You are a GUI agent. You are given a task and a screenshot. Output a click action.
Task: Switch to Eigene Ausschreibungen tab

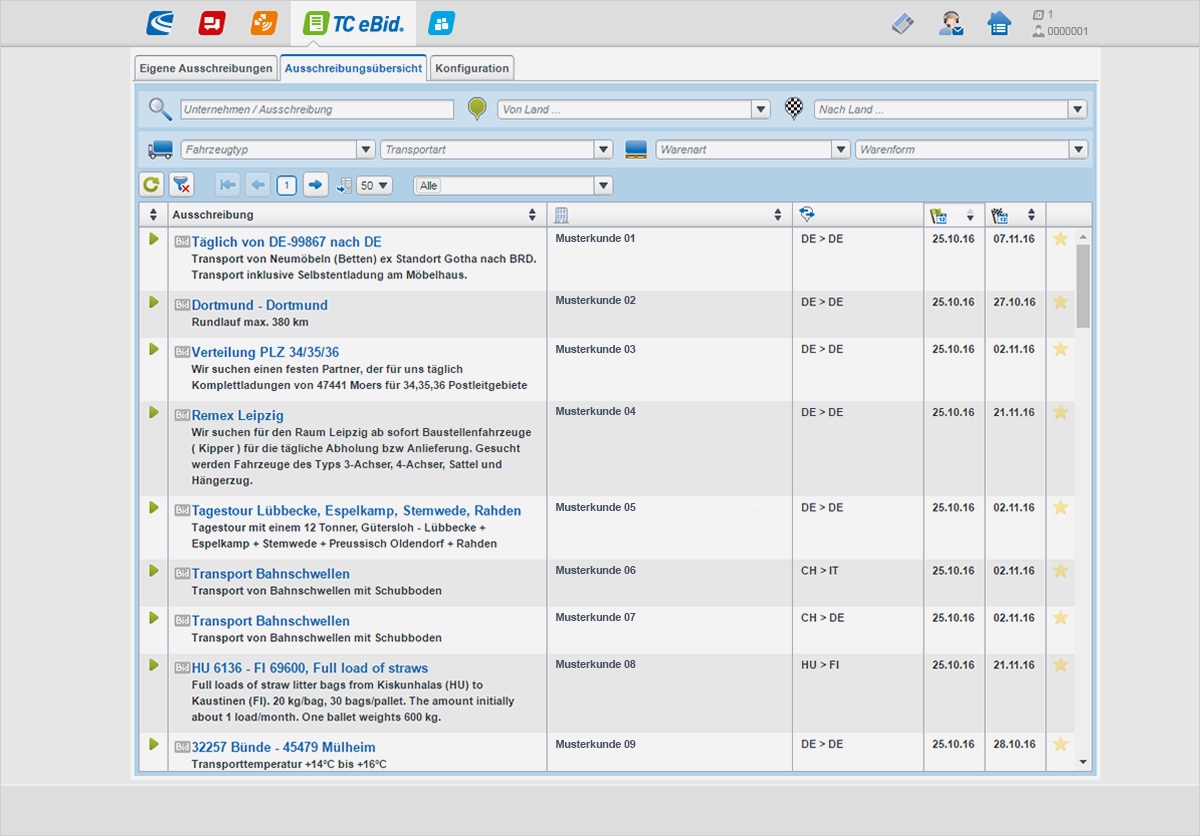(206, 68)
